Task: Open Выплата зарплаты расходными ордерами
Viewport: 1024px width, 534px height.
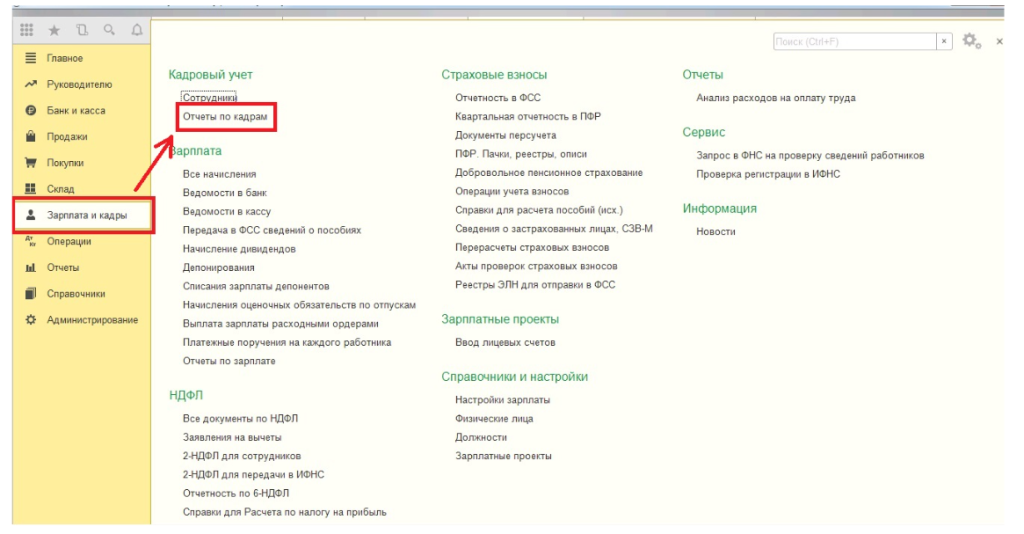Action: [281, 323]
